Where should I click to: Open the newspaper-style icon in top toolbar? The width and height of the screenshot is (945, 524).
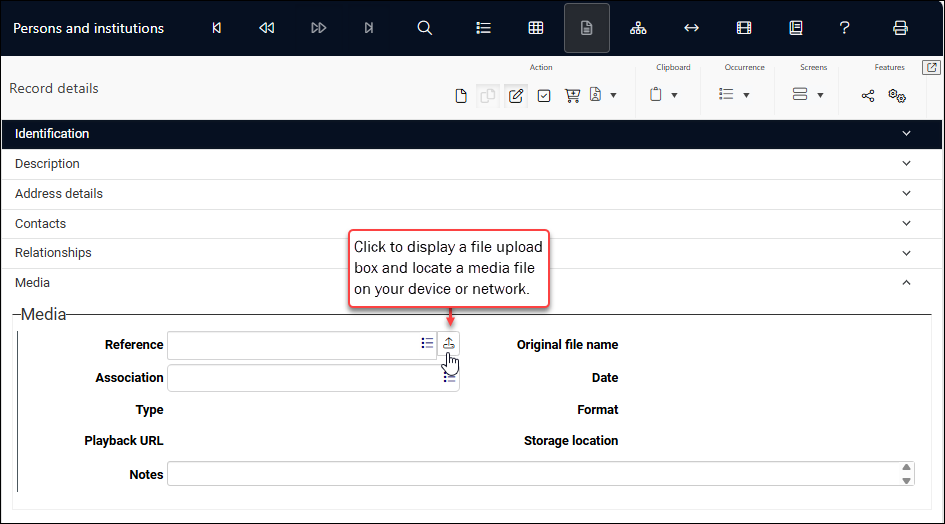796,28
